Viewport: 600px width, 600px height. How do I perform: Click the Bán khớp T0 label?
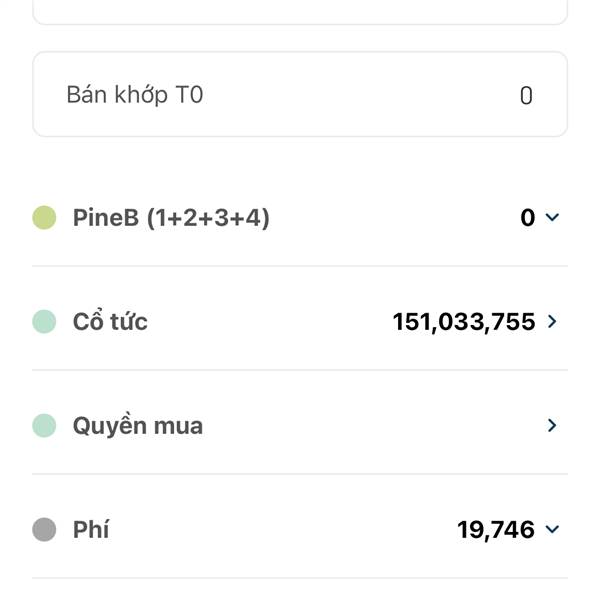click(x=135, y=95)
